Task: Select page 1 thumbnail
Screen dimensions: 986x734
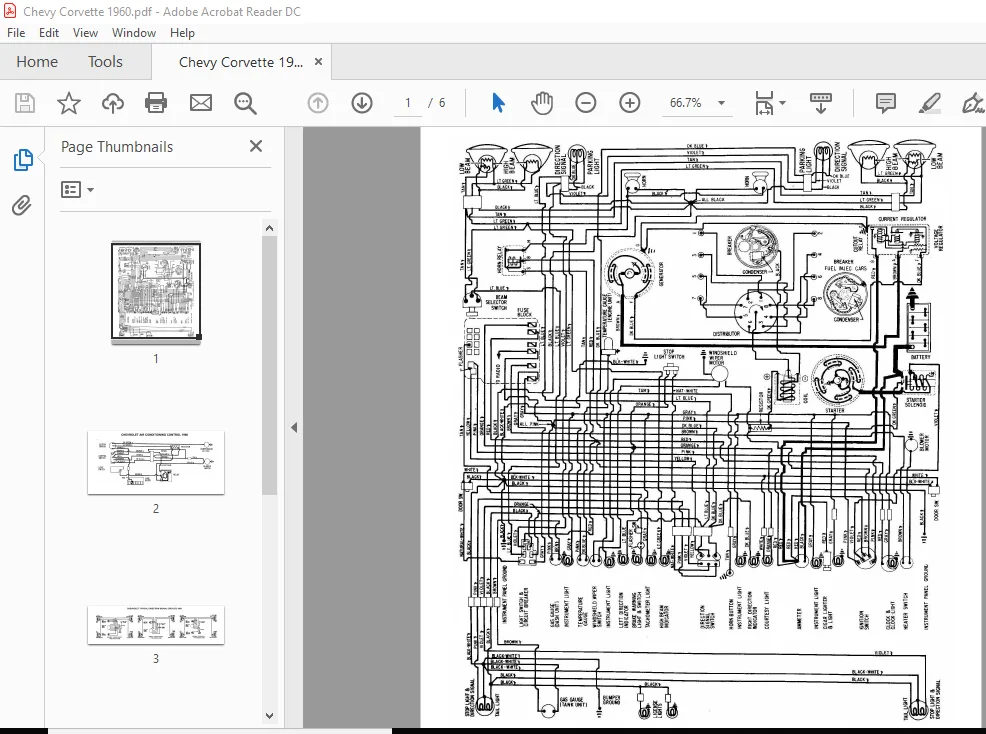Action: click(x=156, y=291)
